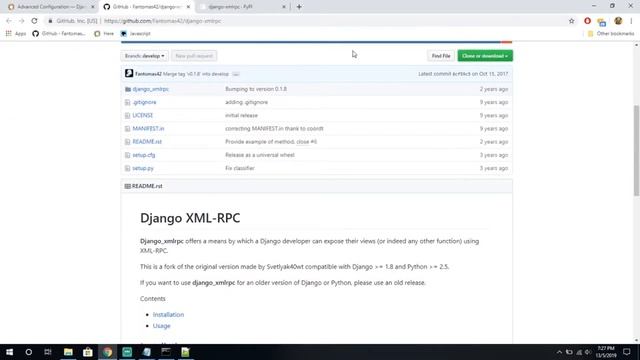
Task: Expand the Clone or download dropdown
Action: pos(485,56)
